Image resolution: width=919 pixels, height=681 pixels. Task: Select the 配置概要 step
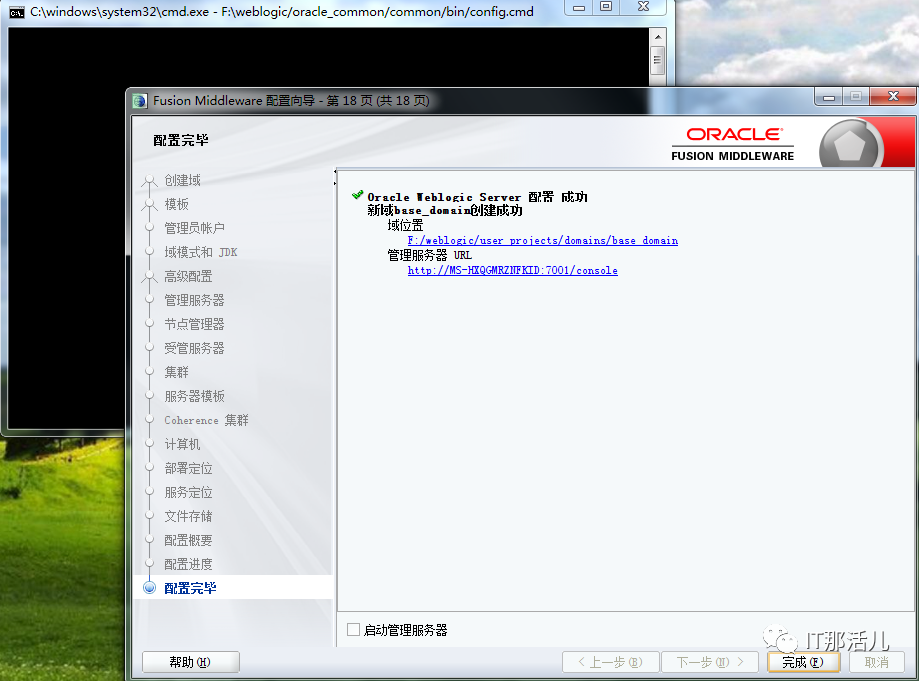[188, 540]
